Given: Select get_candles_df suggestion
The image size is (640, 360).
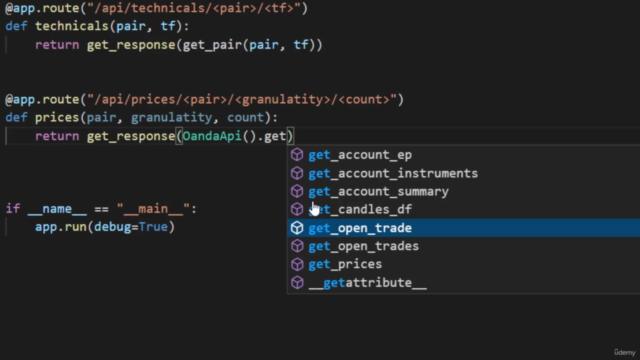Looking at the screenshot, I should pos(464,209).
